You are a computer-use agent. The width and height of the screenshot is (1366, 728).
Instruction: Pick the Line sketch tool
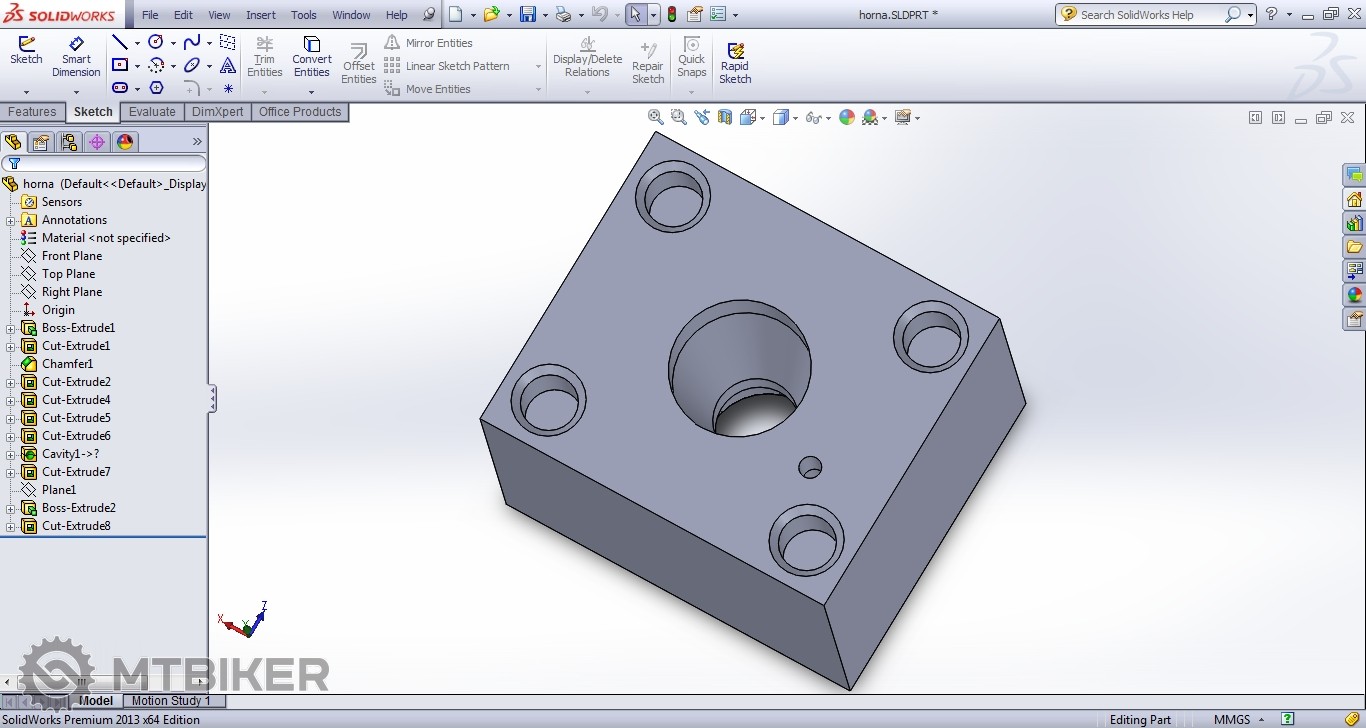pyautogui.click(x=120, y=42)
